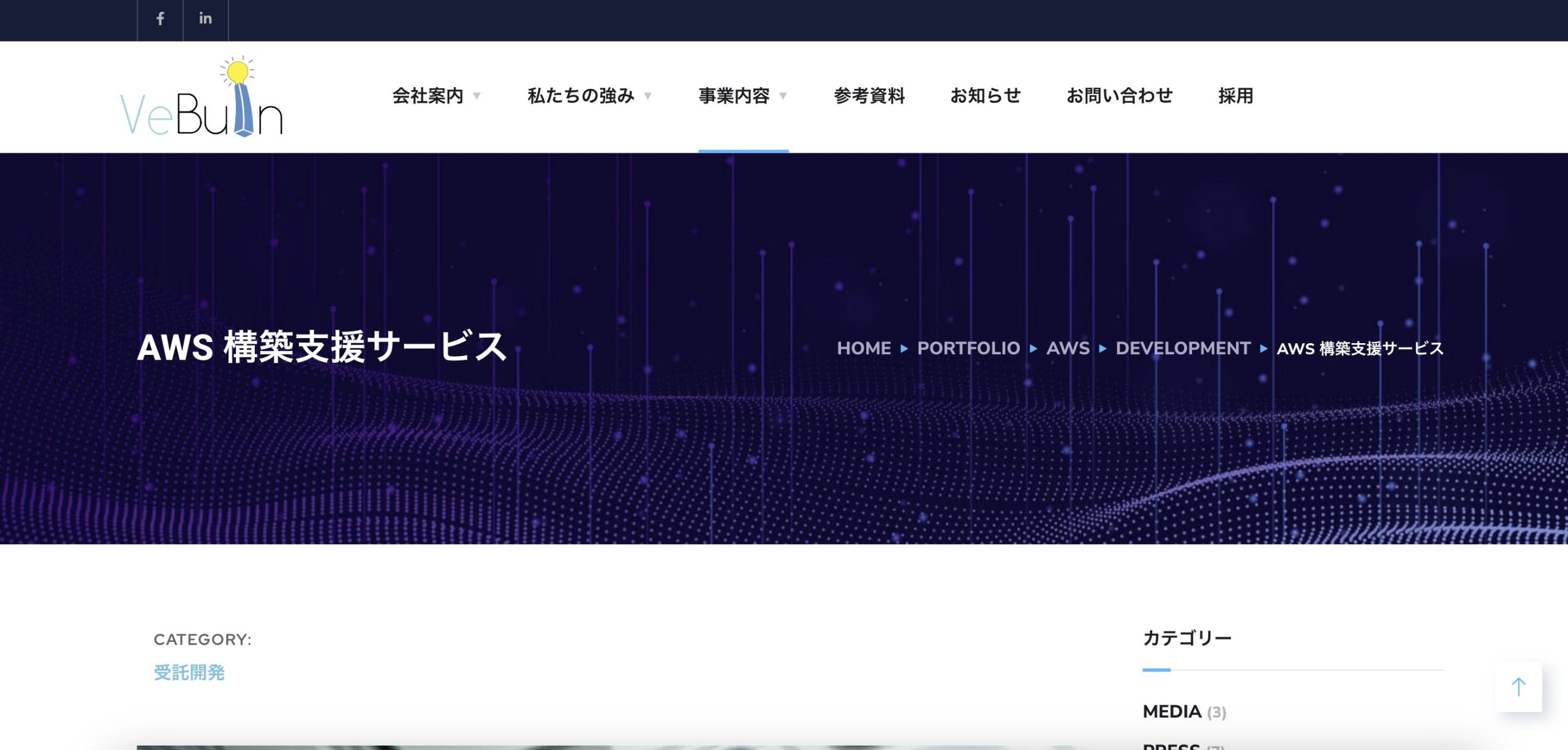Image resolution: width=1568 pixels, height=750 pixels.
Task: Open the 会社案内 menu item
Action: tap(428, 96)
